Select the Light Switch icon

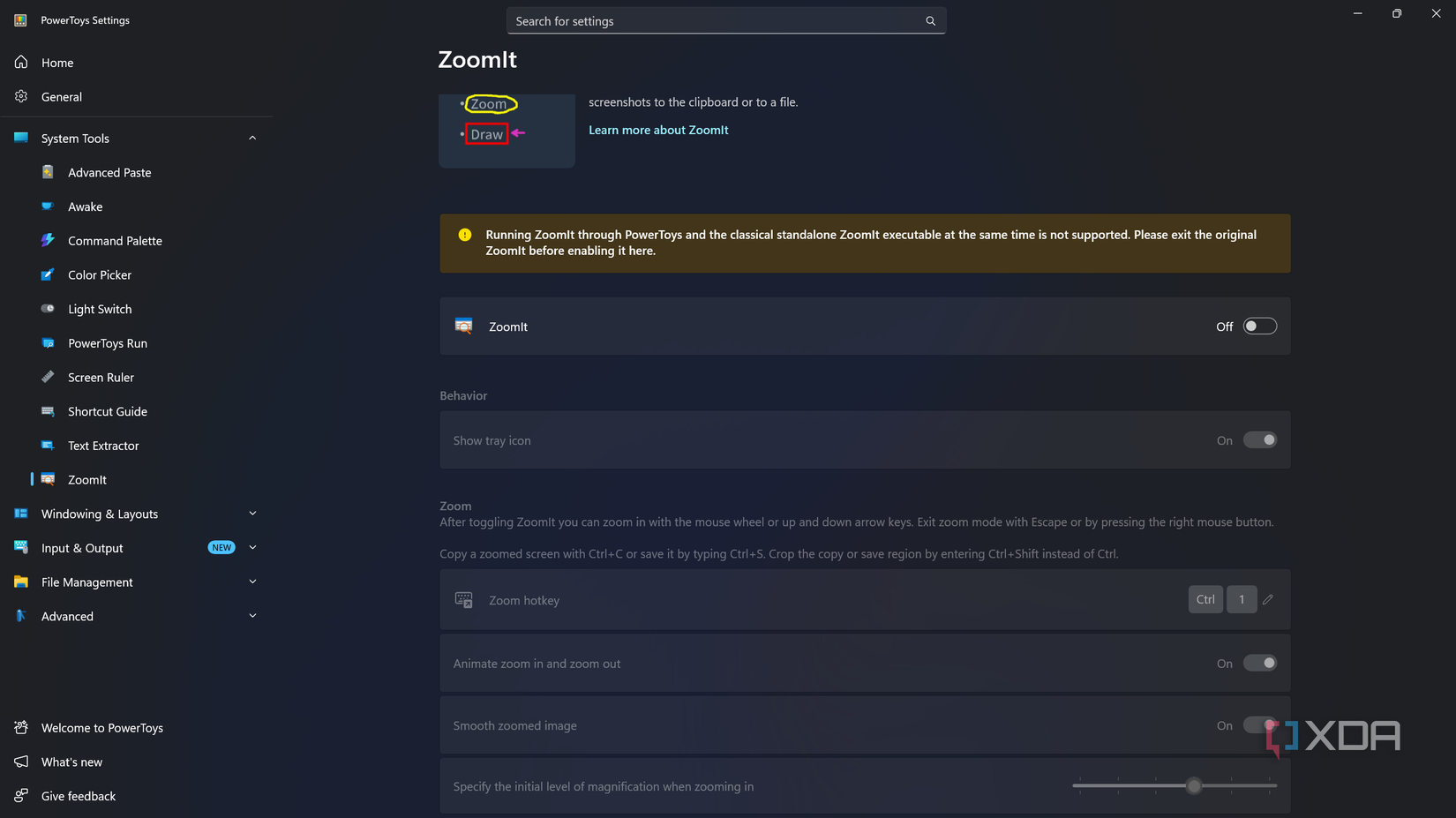point(48,309)
